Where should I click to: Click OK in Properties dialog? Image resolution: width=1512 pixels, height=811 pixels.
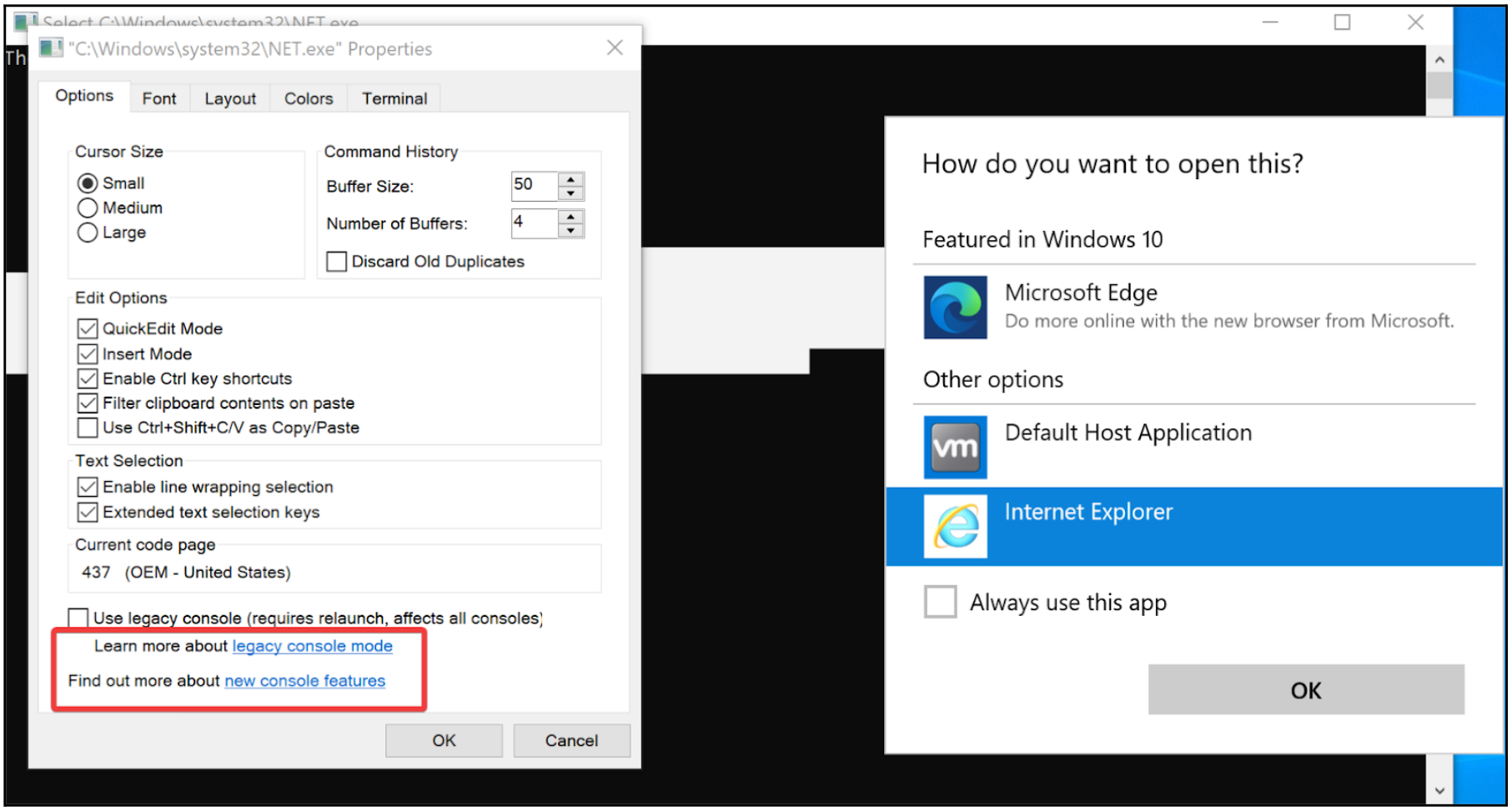coord(444,740)
